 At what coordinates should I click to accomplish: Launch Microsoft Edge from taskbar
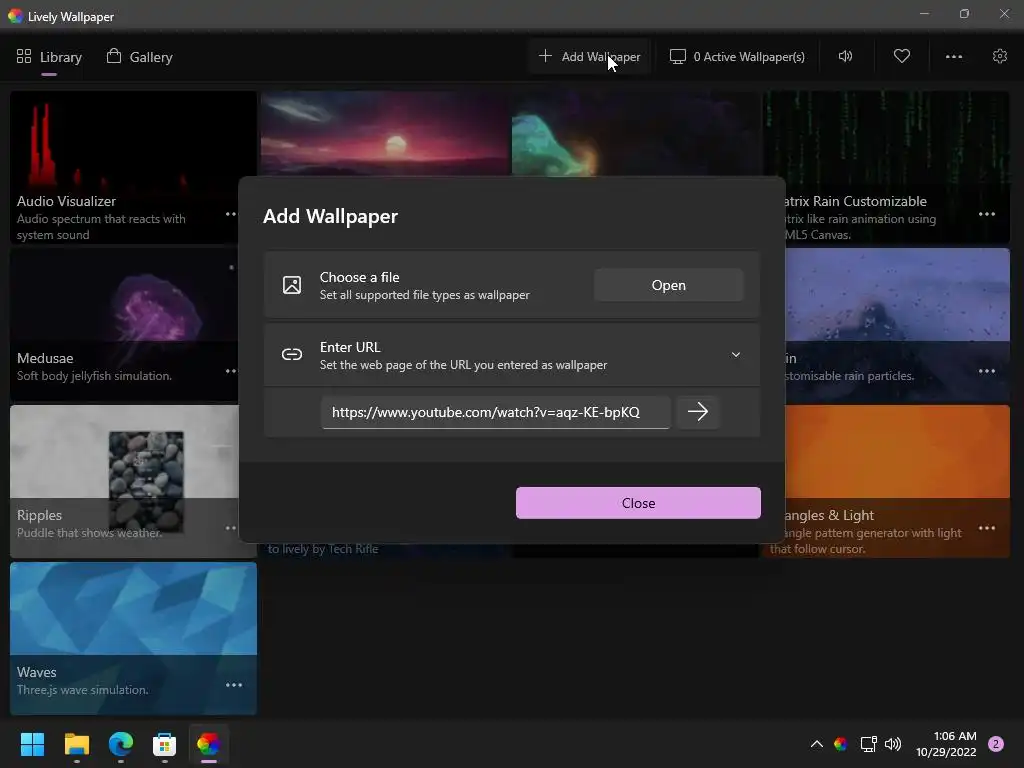121,744
